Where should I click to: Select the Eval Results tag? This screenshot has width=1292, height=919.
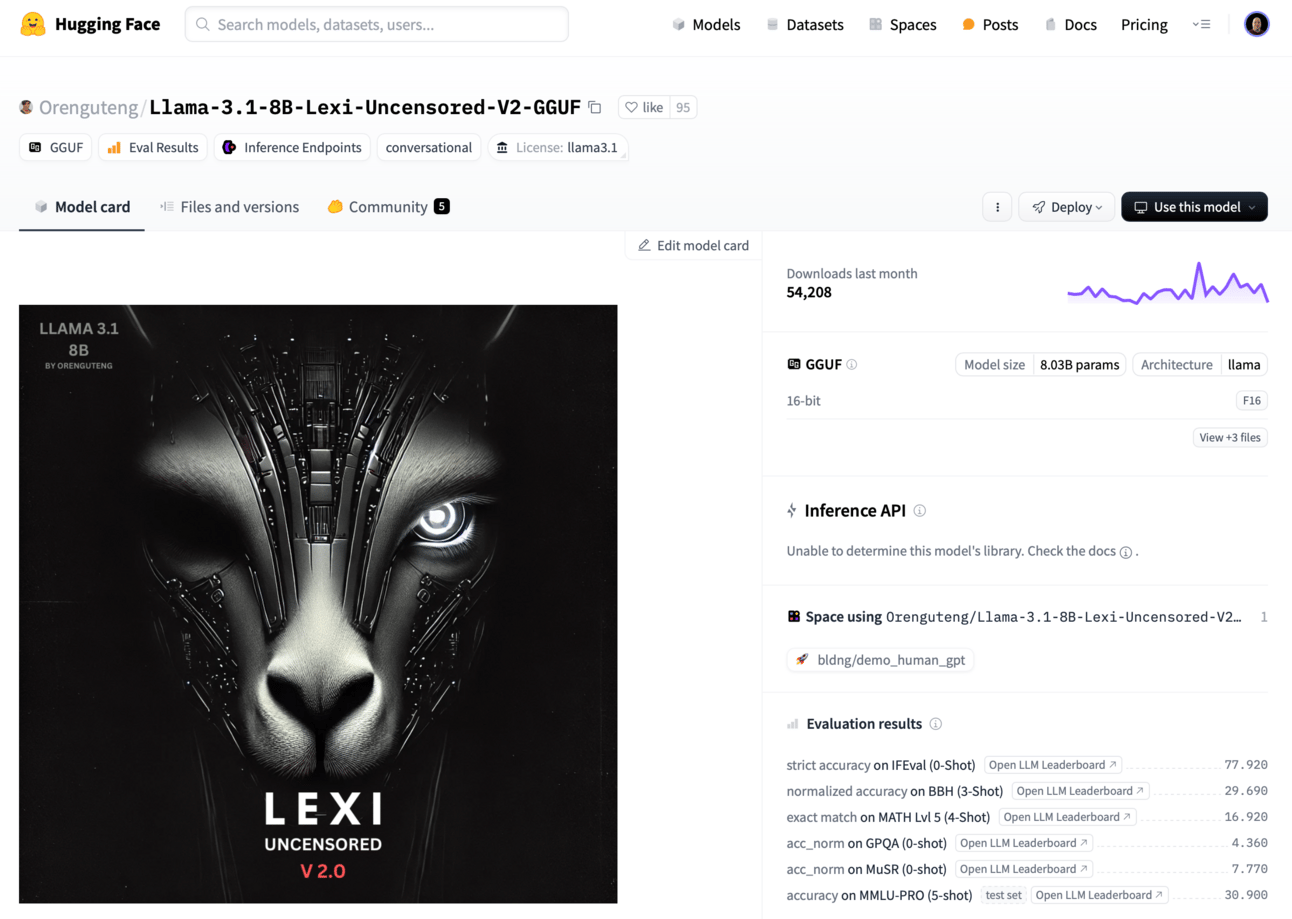click(x=153, y=147)
